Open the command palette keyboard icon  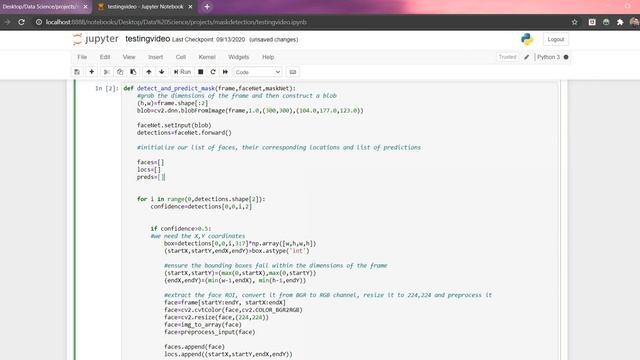pos(293,72)
